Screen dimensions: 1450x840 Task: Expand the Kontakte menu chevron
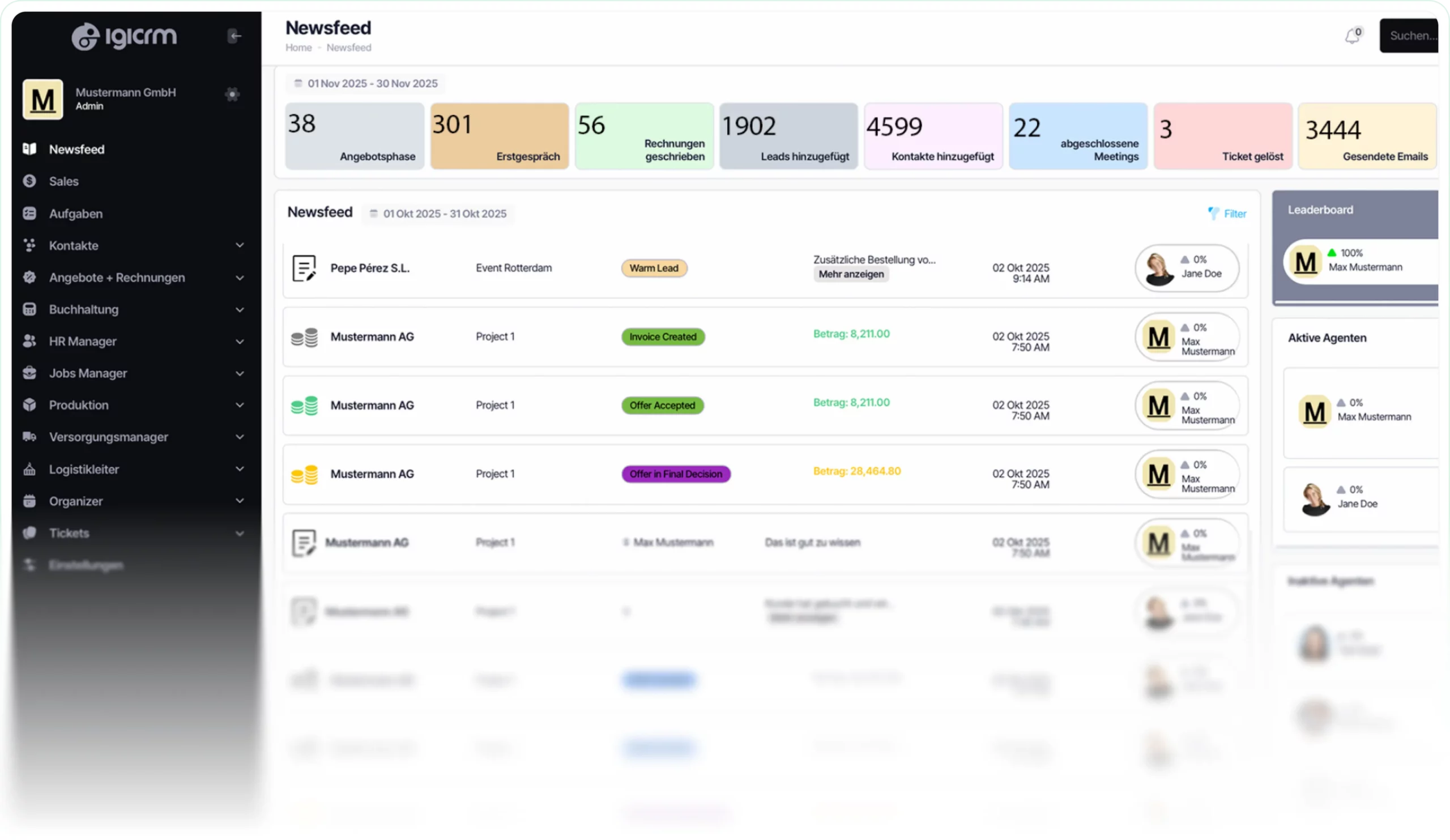(x=240, y=246)
